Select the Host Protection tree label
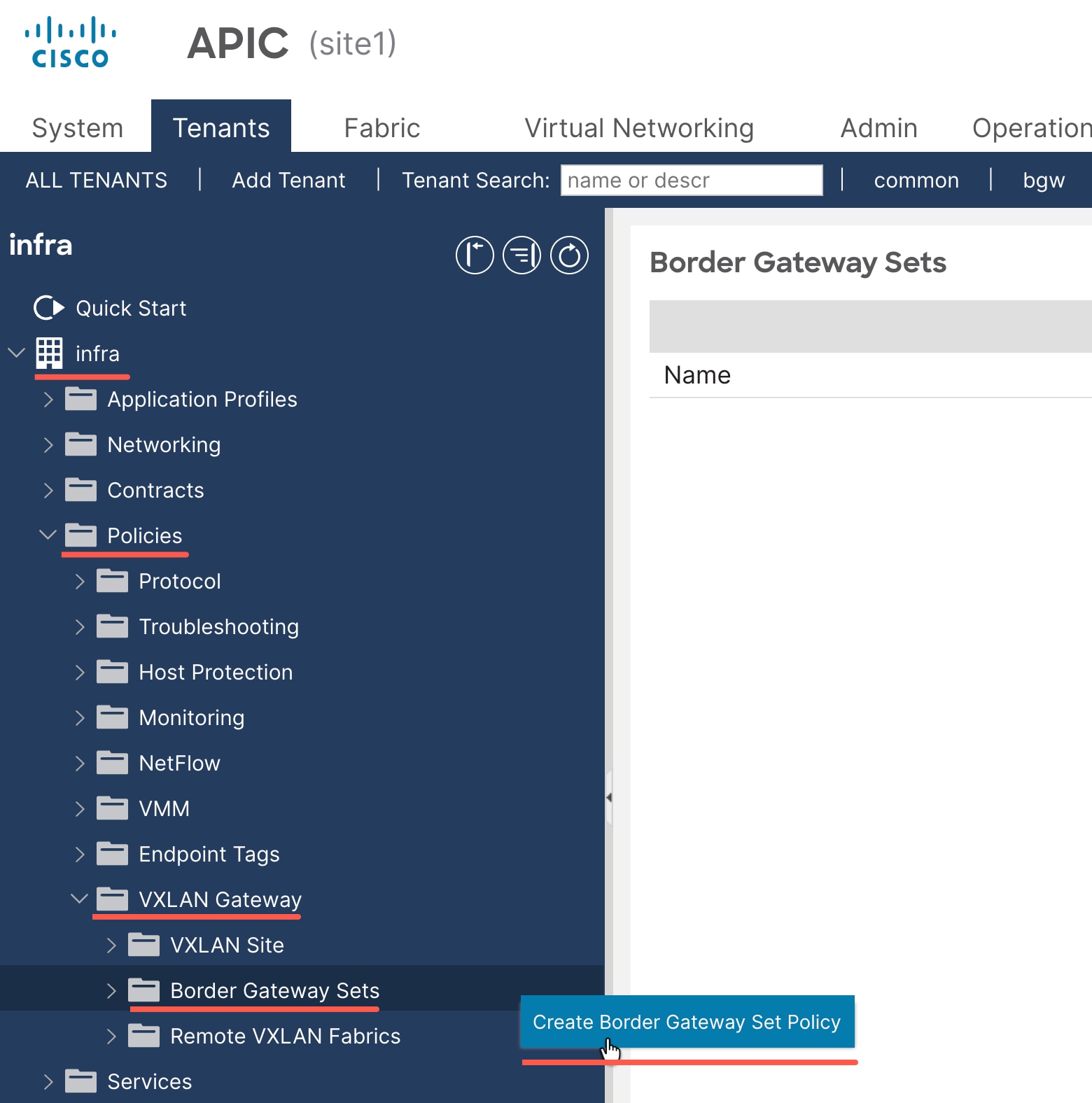 coord(216,672)
